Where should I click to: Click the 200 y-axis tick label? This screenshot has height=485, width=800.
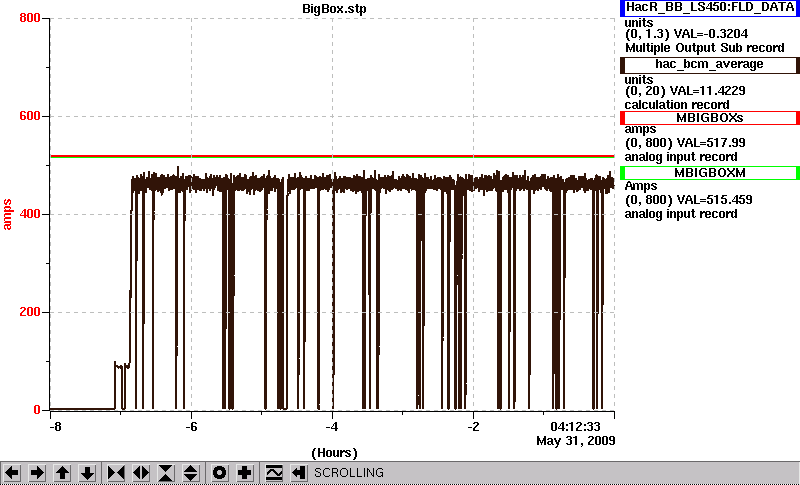click(x=30, y=312)
